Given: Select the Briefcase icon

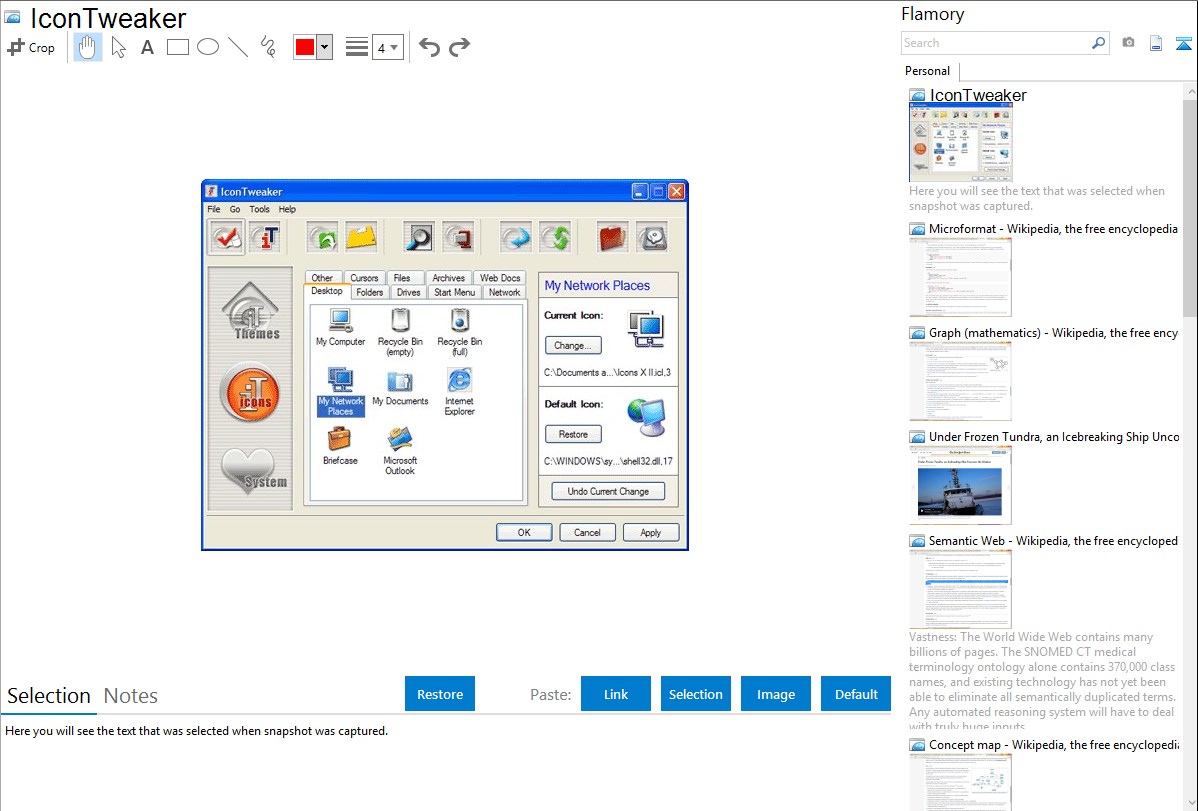Looking at the screenshot, I should (x=340, y=446).
